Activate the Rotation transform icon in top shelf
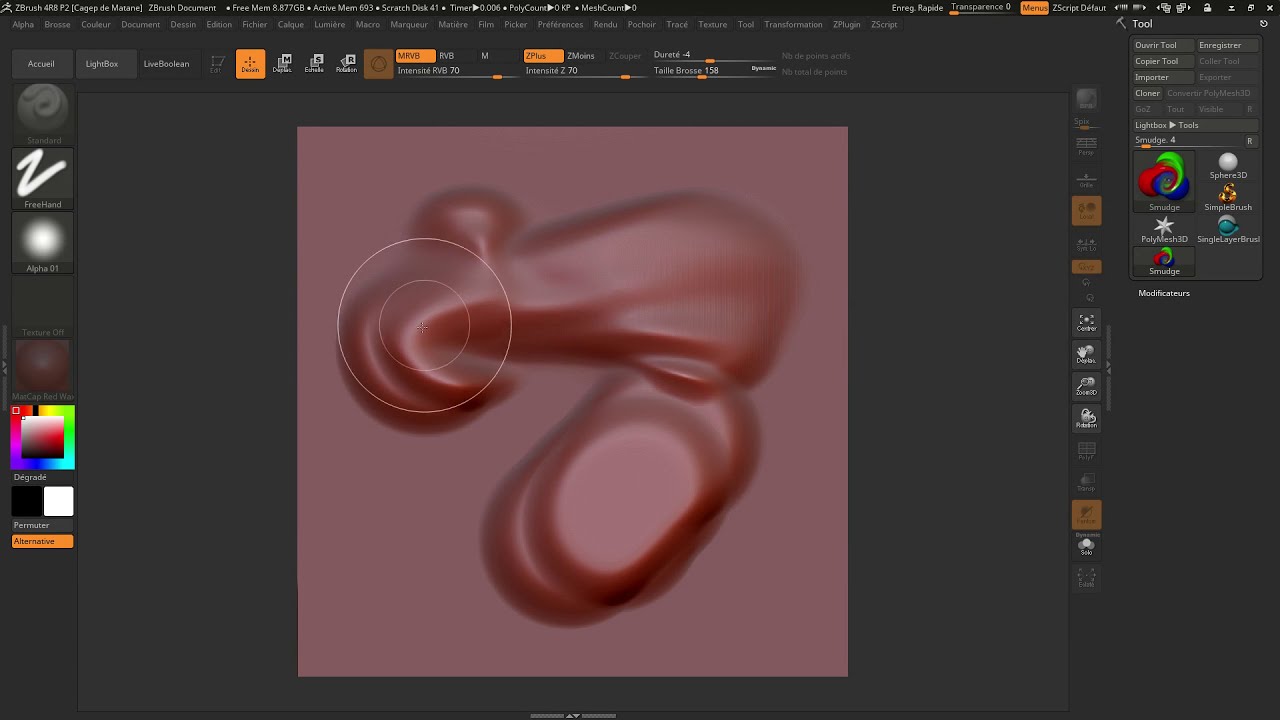Image resolution: width=1280 pixels, height=720 pixels. coord(347,64)
